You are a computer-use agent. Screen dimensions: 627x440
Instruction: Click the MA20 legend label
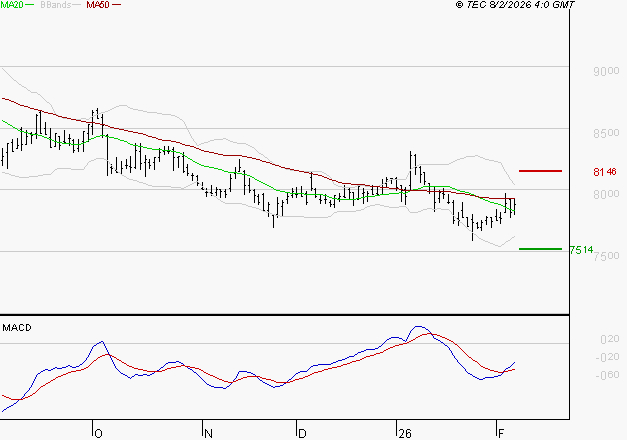pyautogui.click(x=12, y=5)
